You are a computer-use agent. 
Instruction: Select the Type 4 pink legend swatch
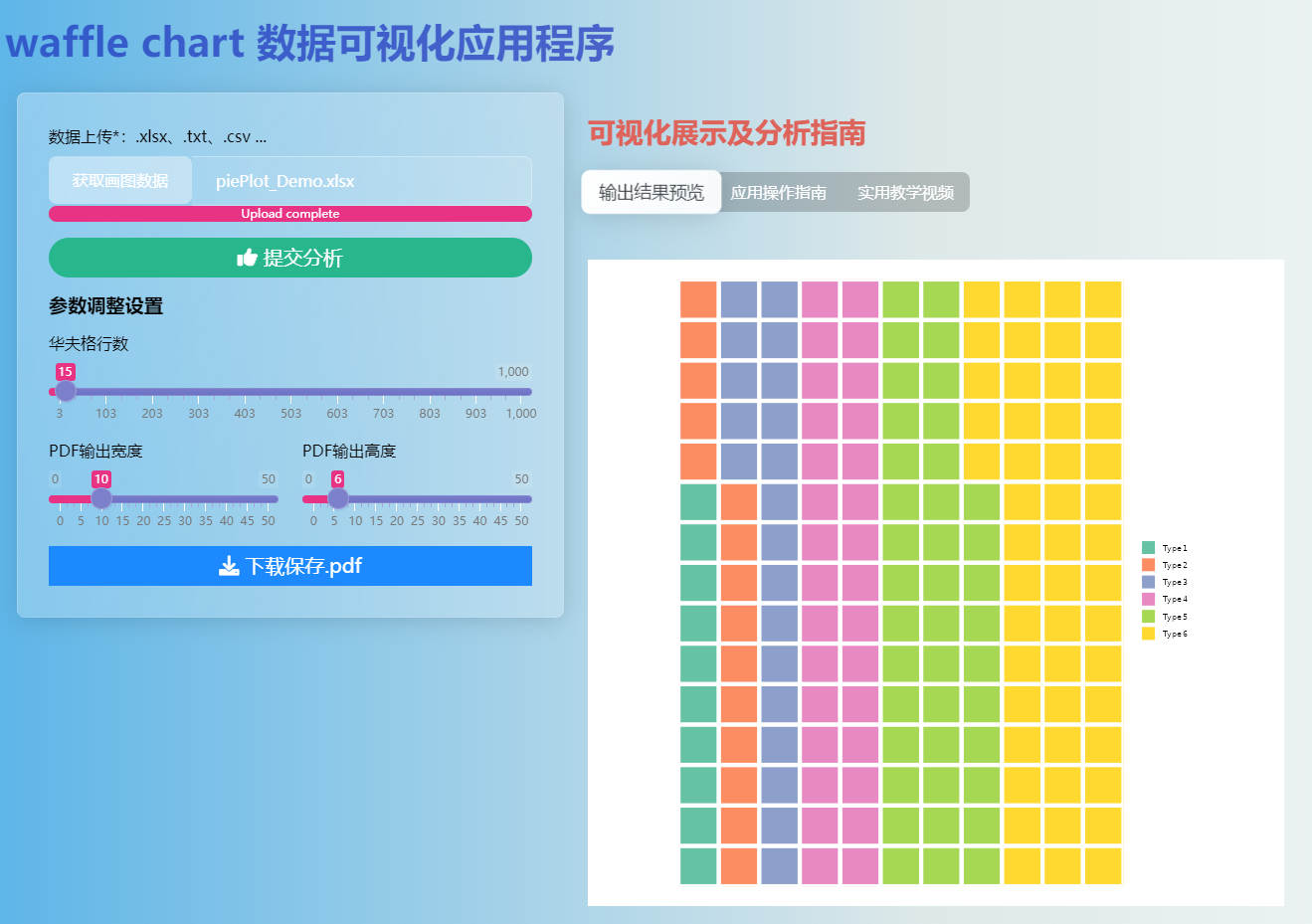coord(1147,599)
